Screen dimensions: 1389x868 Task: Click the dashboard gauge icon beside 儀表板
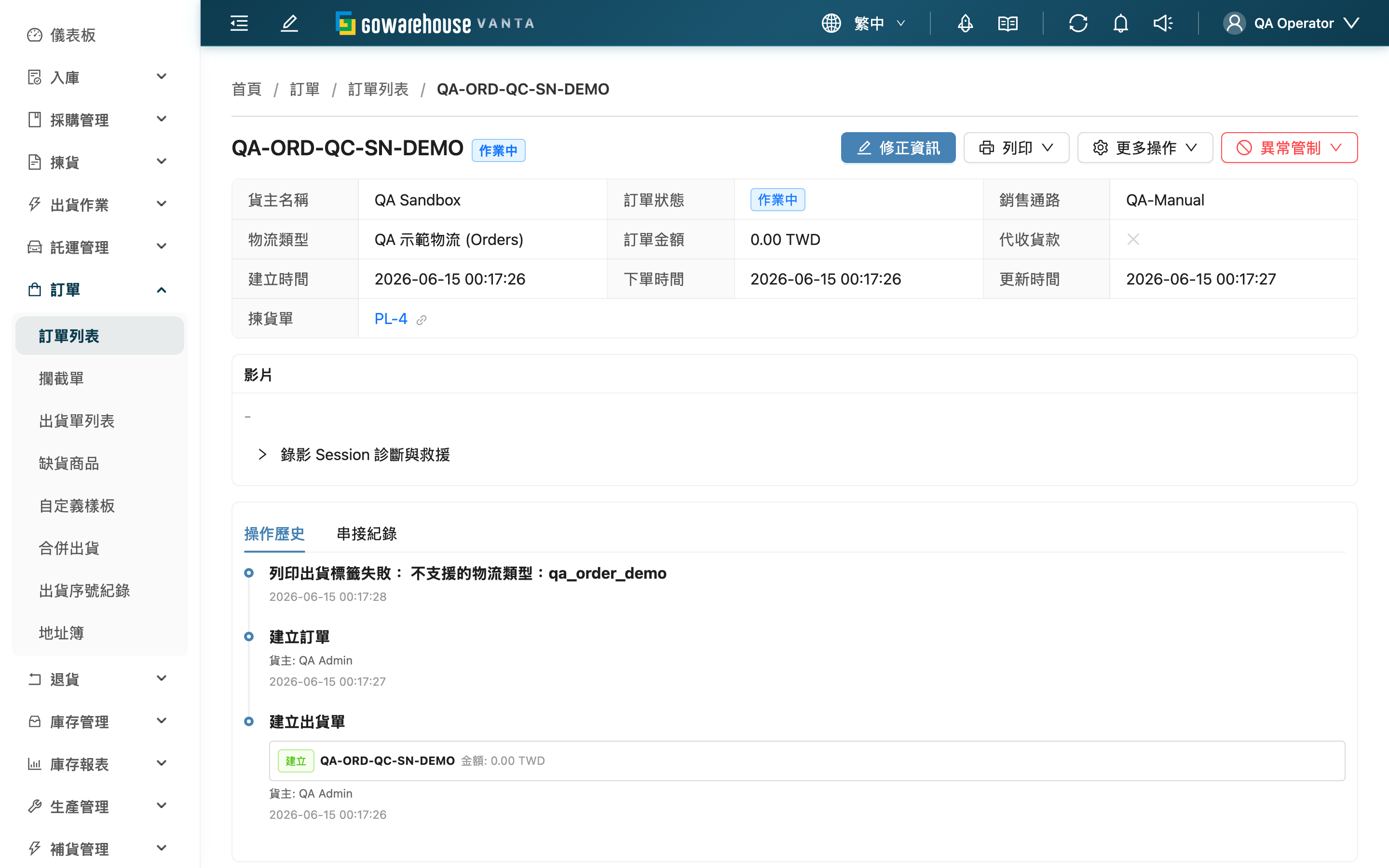coord(34,35)
